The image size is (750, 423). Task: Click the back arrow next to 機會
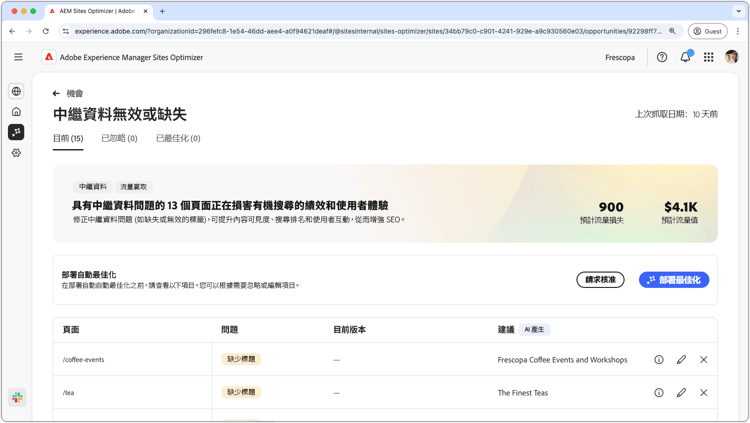tap(56, 93)
